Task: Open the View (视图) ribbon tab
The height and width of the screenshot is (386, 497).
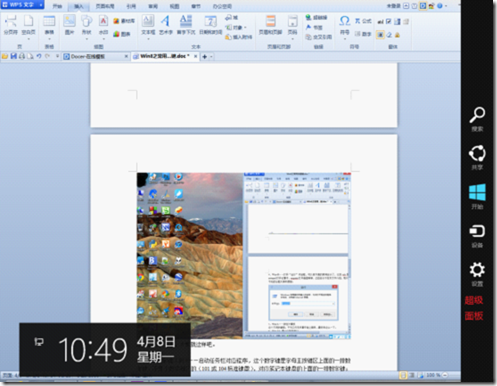Action: [174, 6]
